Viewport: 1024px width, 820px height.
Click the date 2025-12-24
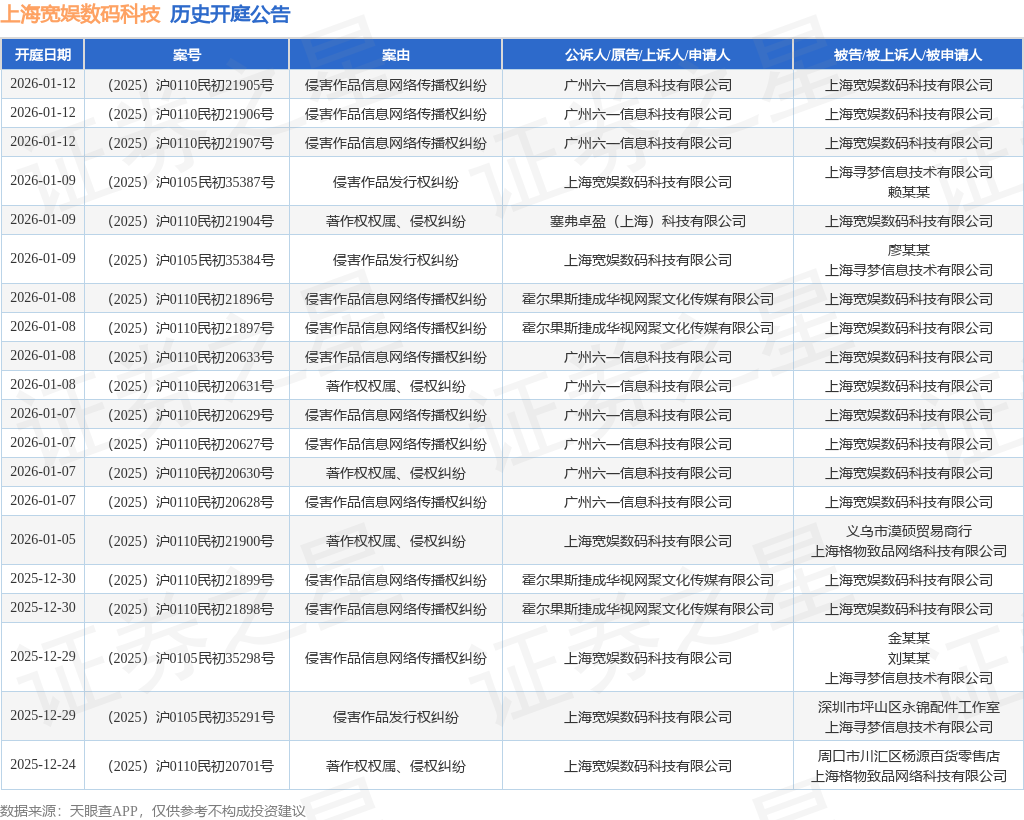[x=43, y=765]
